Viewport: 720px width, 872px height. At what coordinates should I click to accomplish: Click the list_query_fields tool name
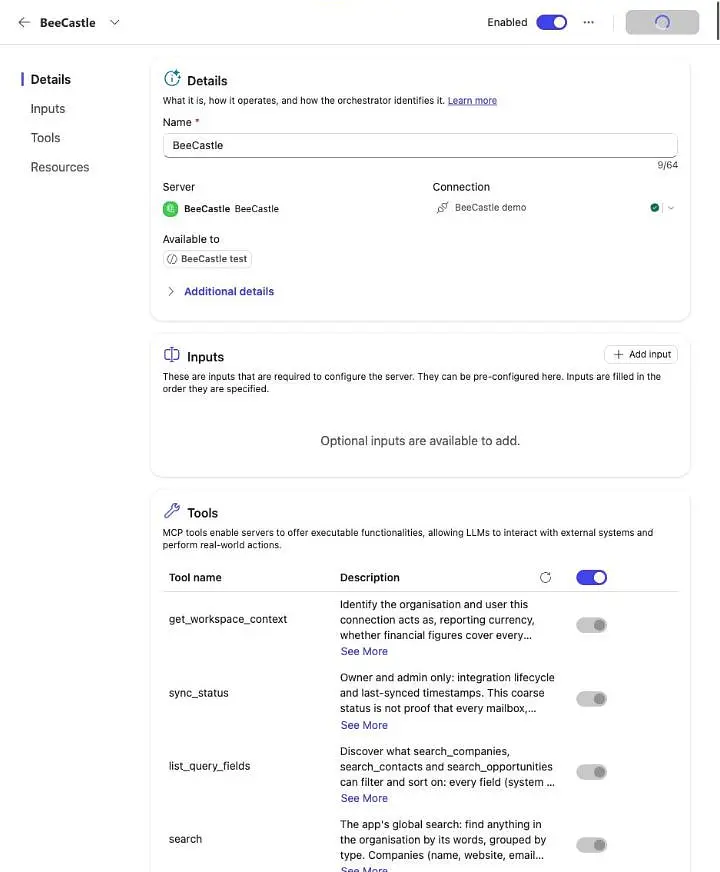point(210,766)
